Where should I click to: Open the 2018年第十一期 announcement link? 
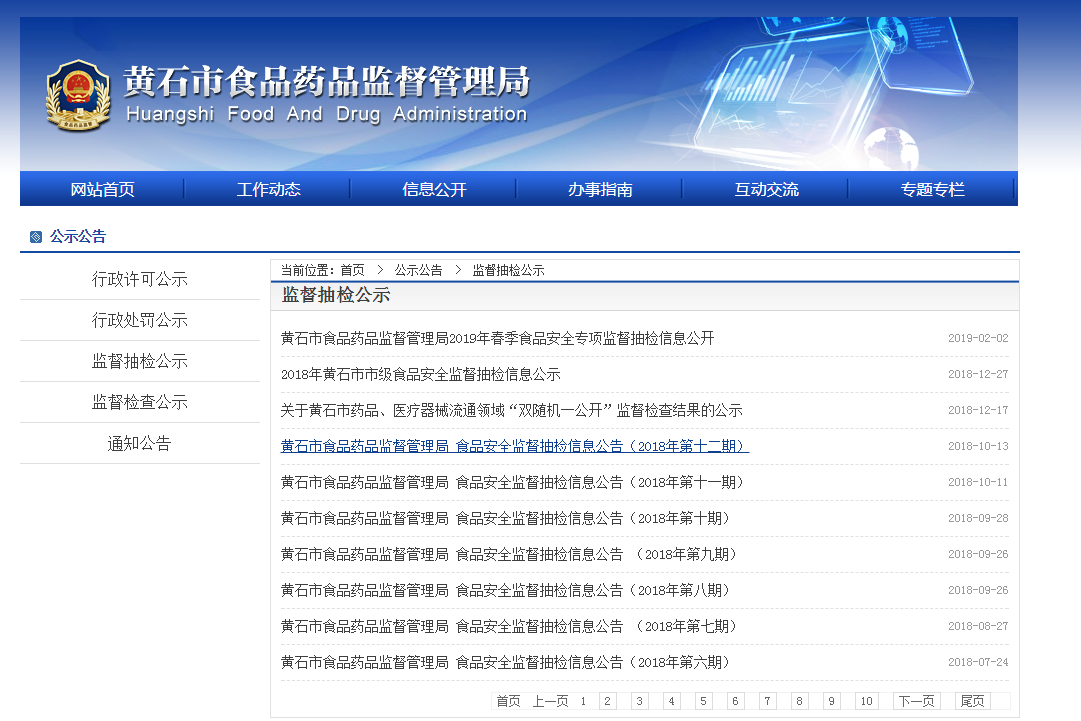[x=514, y=483]
